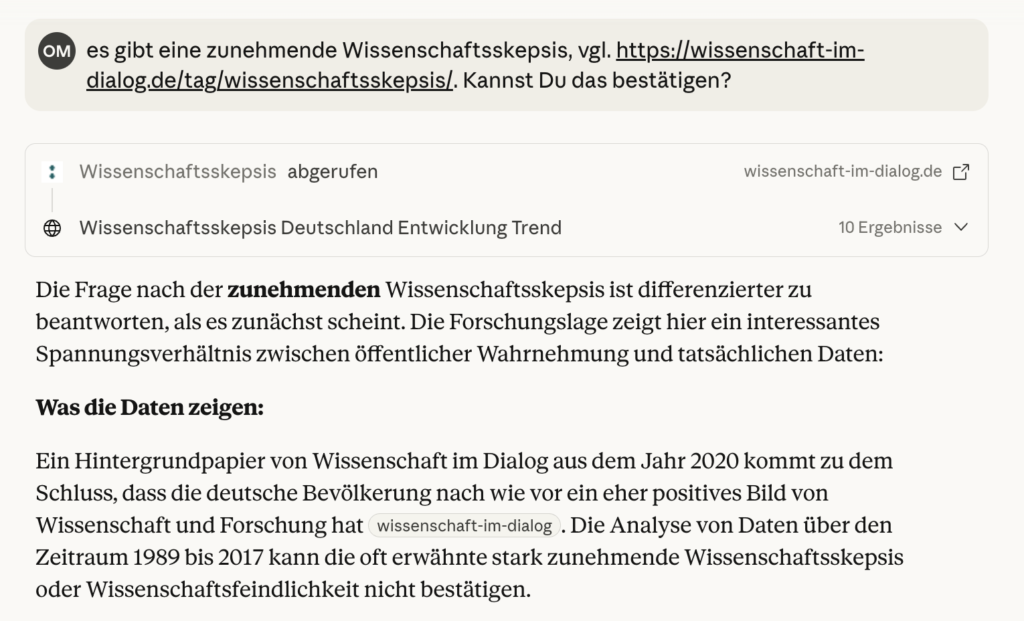The height and width of the screenshot is (621, 1024).
Task: Click the OM user avatar circle
Action: (x=56, y=51)
